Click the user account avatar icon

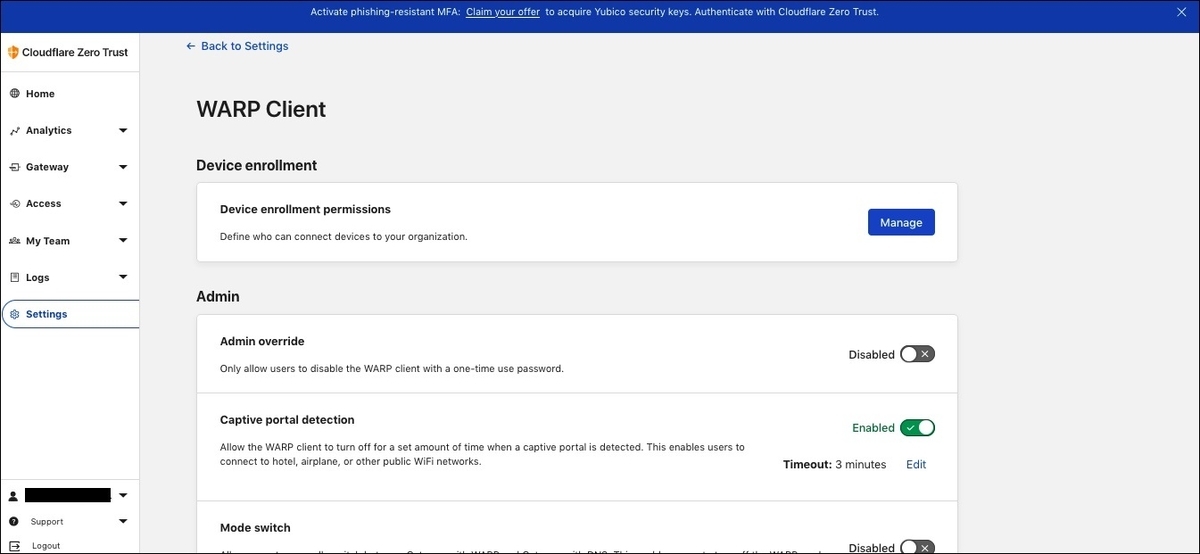(x=13, y=496)
